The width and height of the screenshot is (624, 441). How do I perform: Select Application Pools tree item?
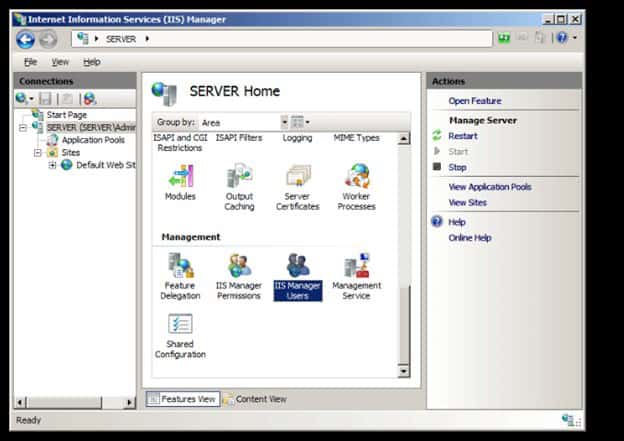click(x=93, y=140)
